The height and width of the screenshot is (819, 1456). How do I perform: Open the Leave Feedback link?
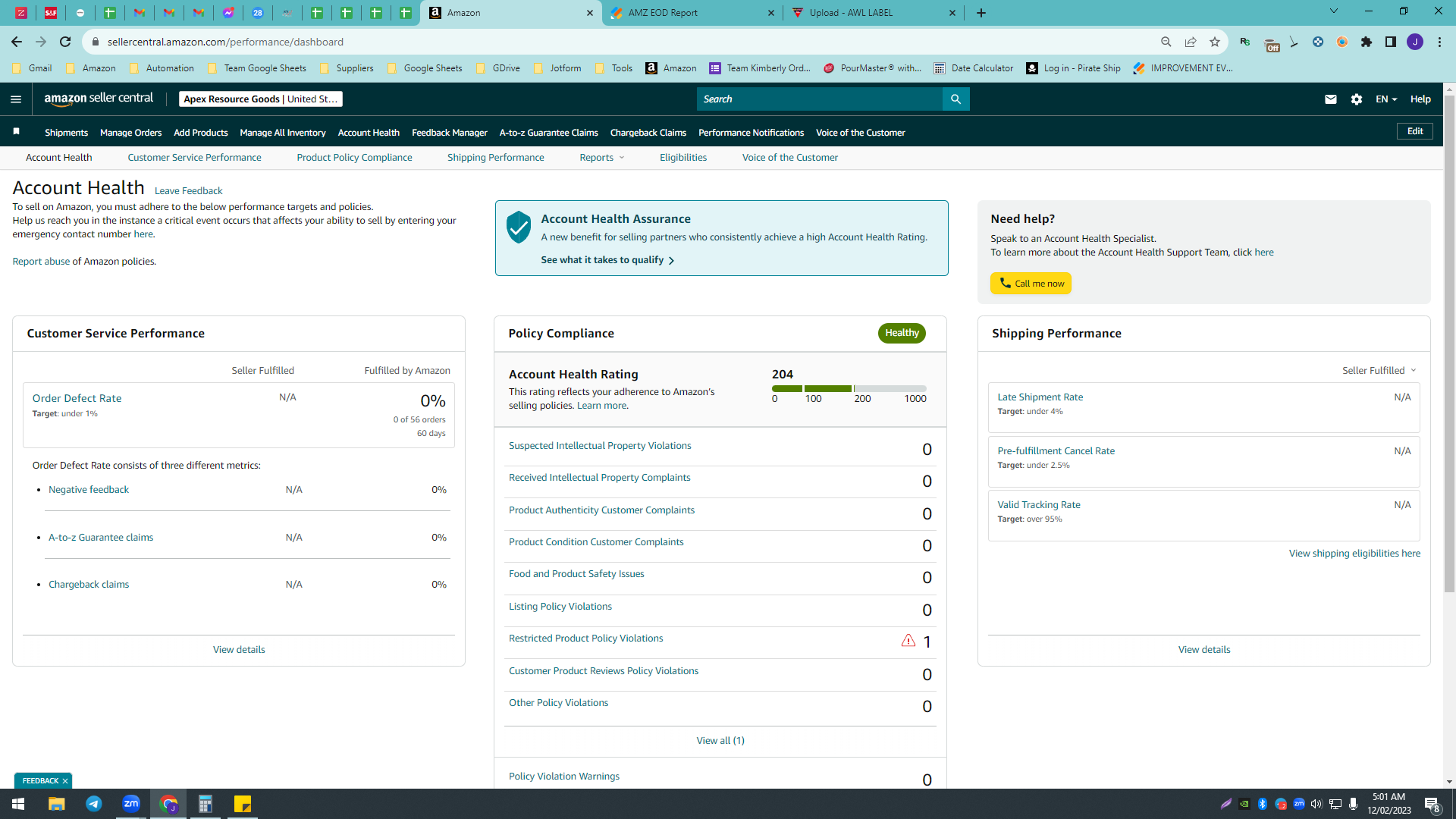click(x=188, y=191)
